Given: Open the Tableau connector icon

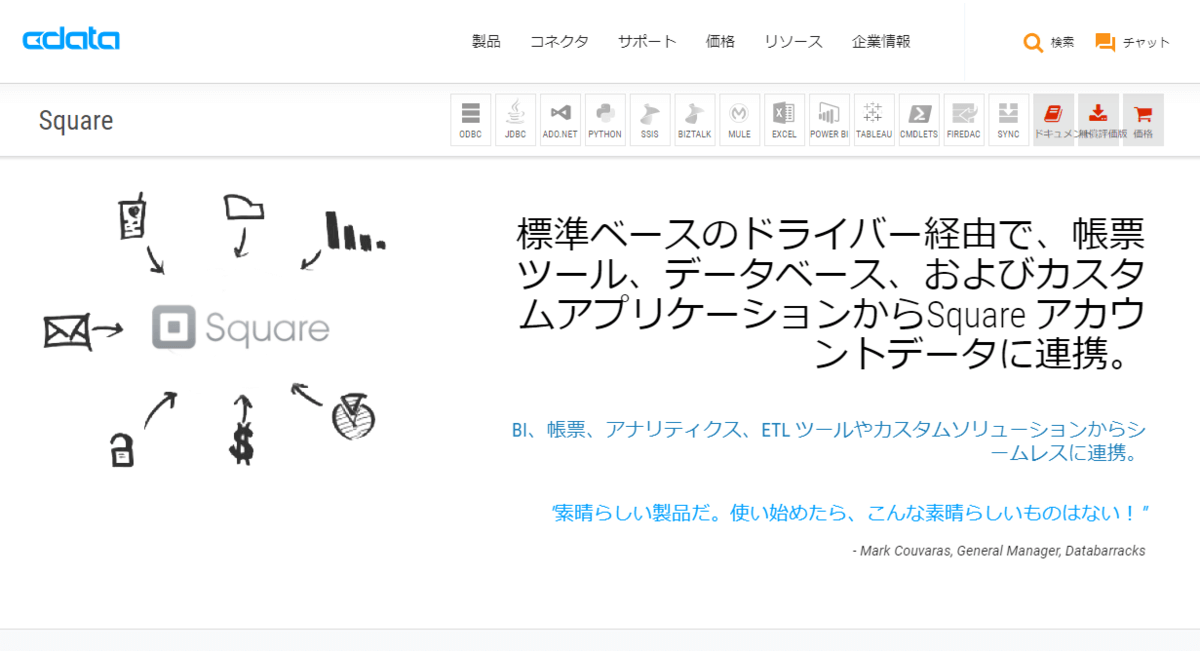Looking at the screenshot, I should coord(874,120).
